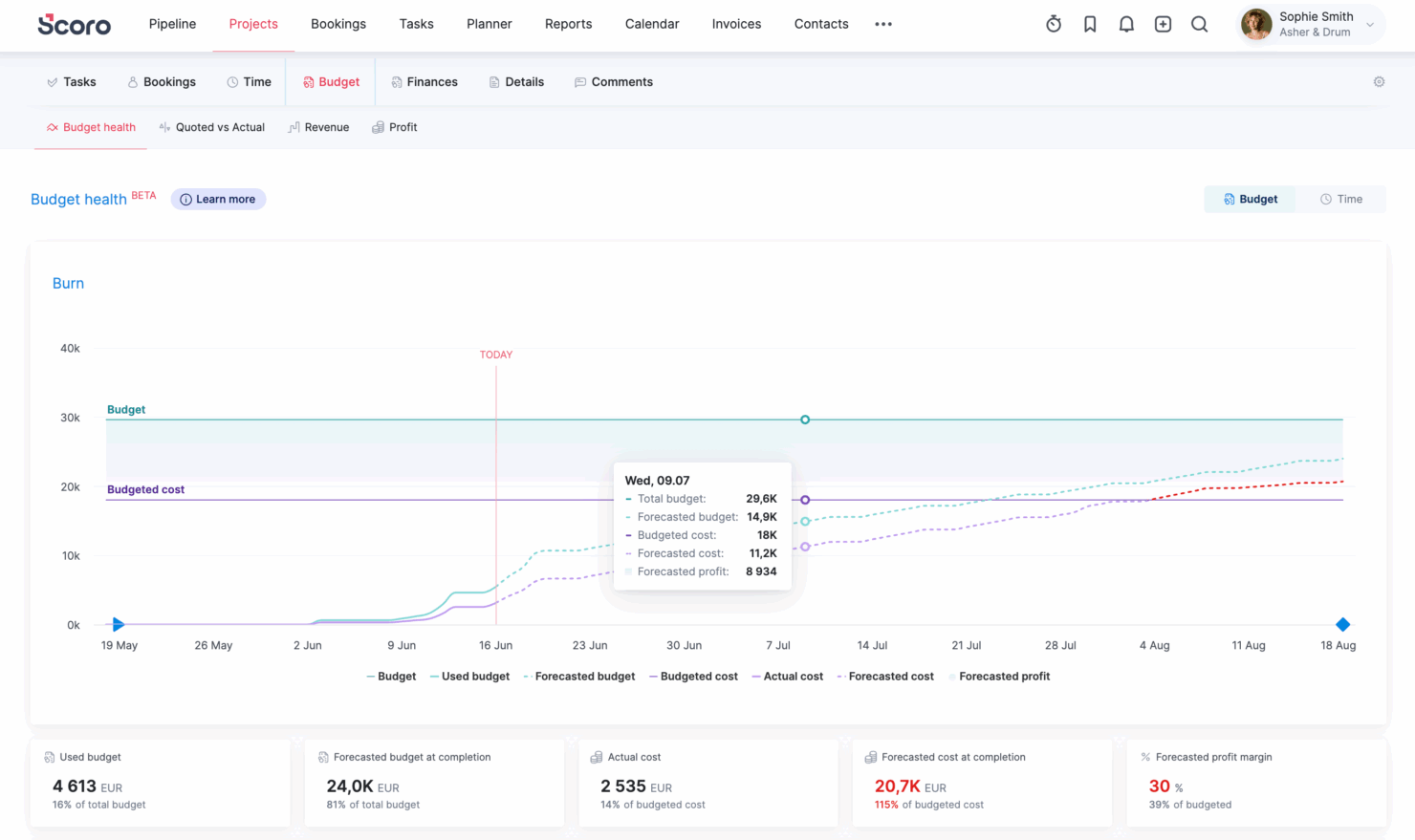
Task: Open the more menu ellipsis
Action: coord(883,24)
